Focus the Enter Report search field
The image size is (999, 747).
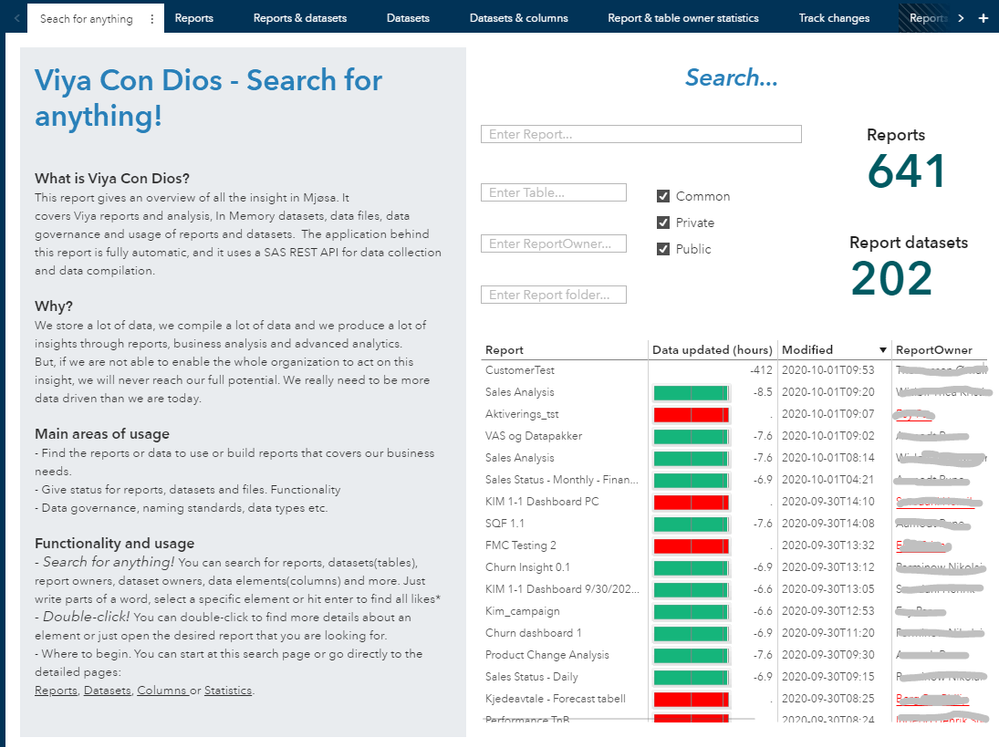coord(641,134)
